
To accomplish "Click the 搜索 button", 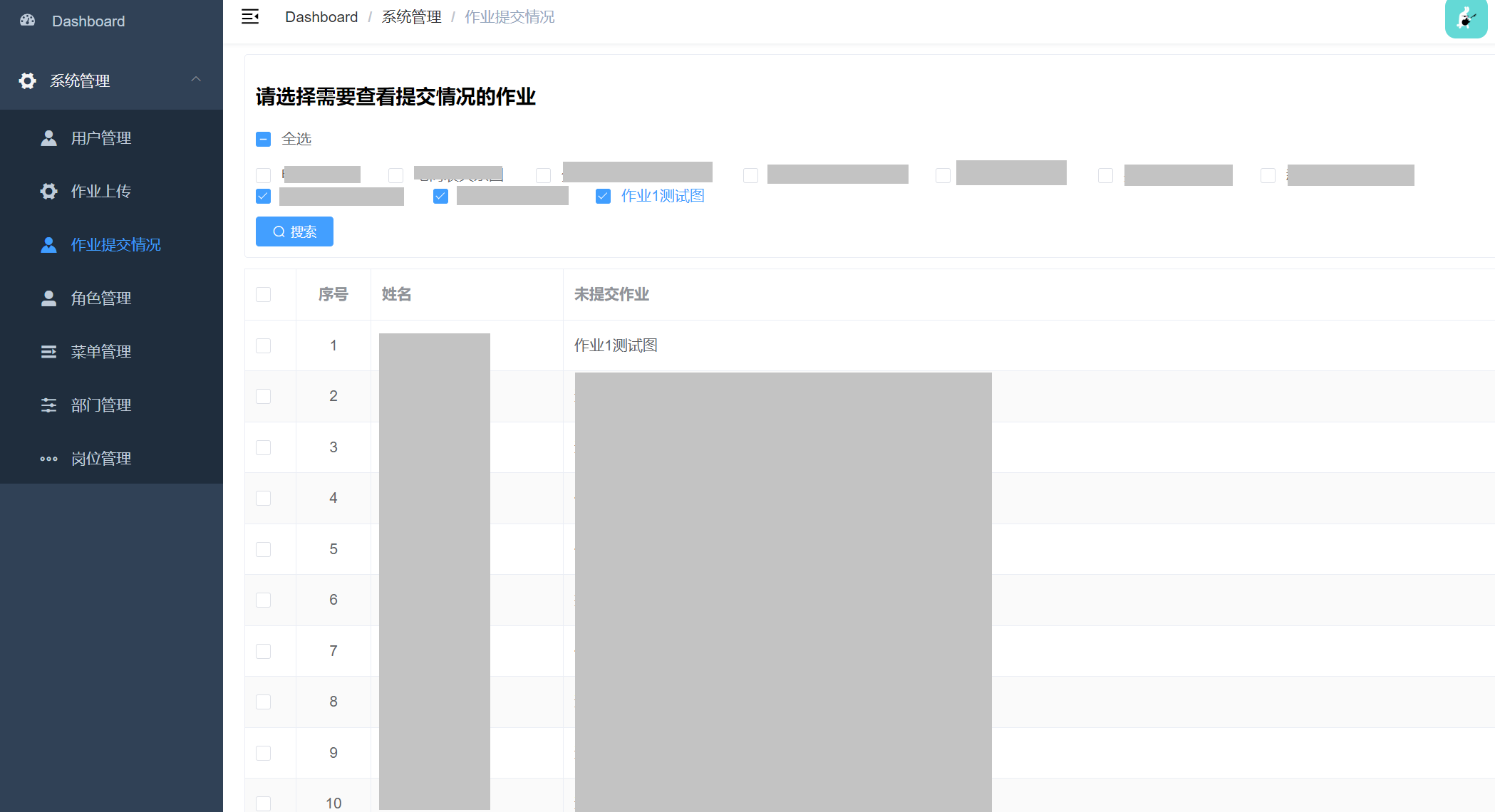I will (x=294, y=231).
